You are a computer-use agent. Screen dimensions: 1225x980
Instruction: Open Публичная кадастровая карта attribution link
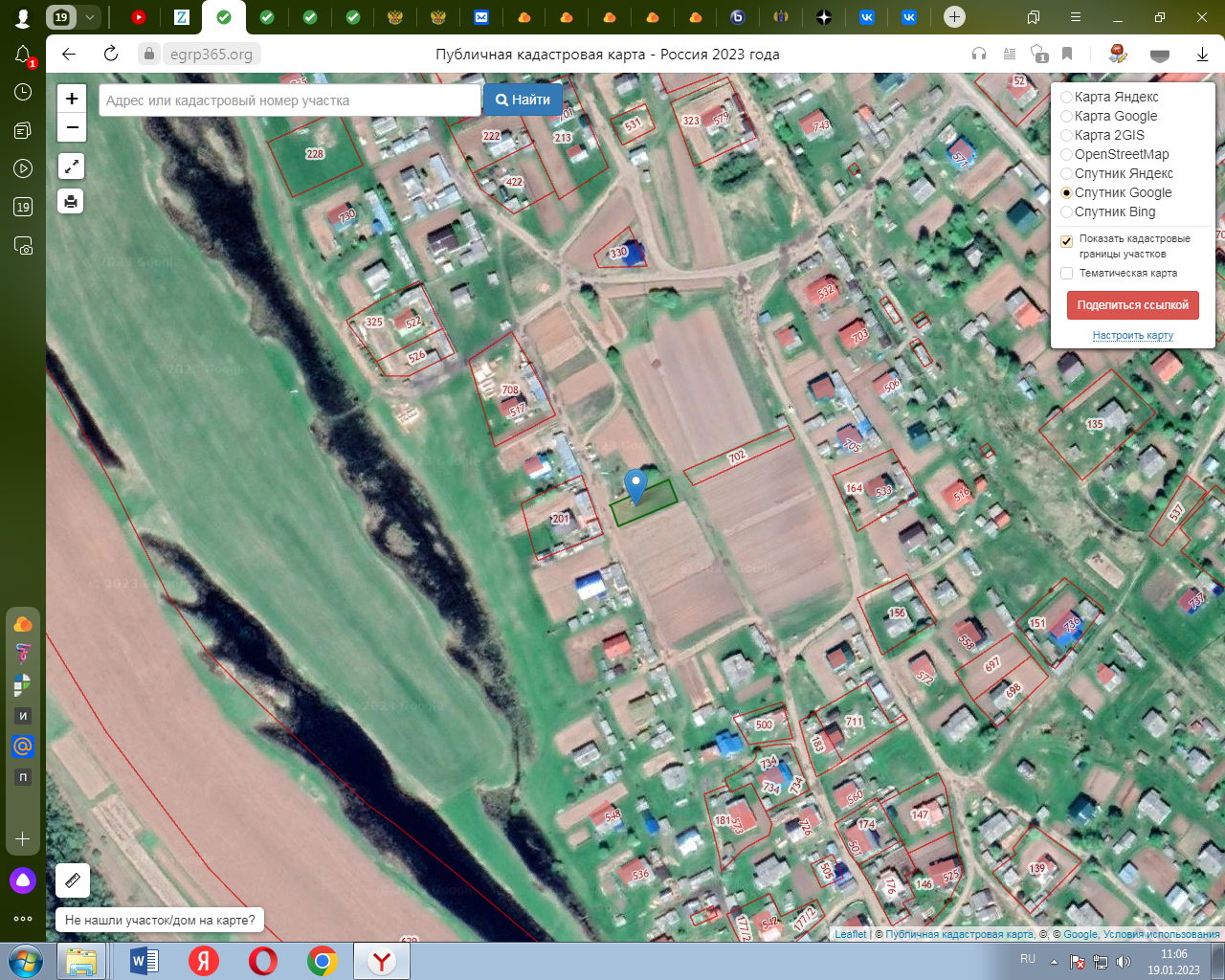pyautogui.click(x=959, y=934)
